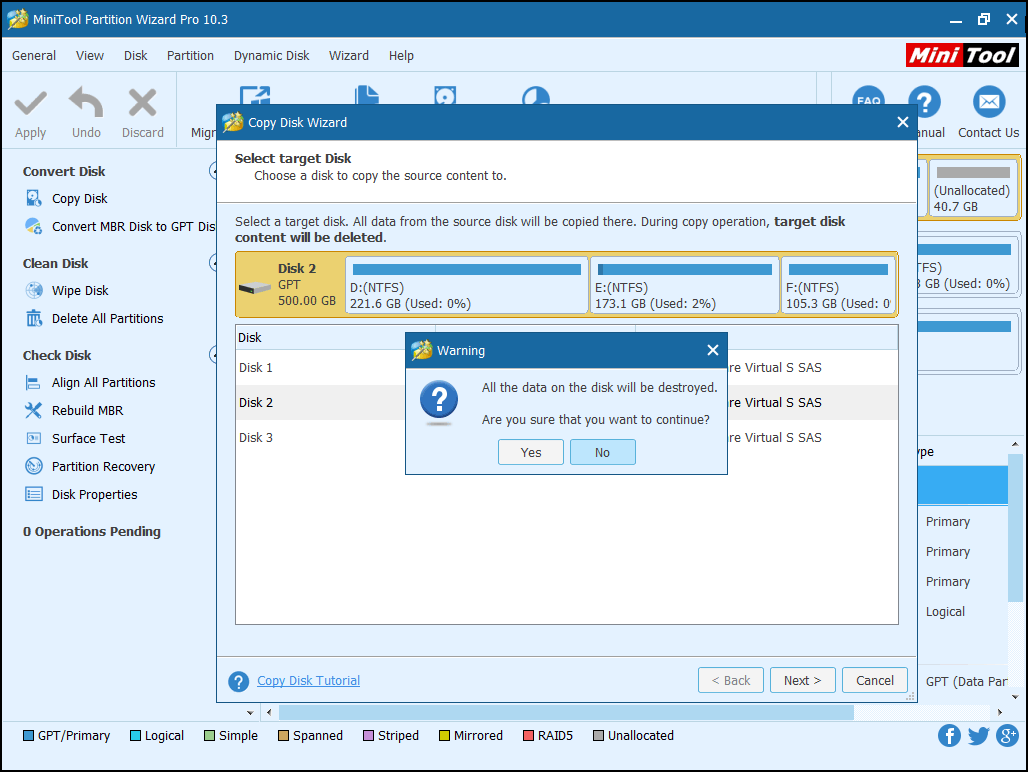
Task: Click the Facebook icon in status bar
Action: (949, 736)
